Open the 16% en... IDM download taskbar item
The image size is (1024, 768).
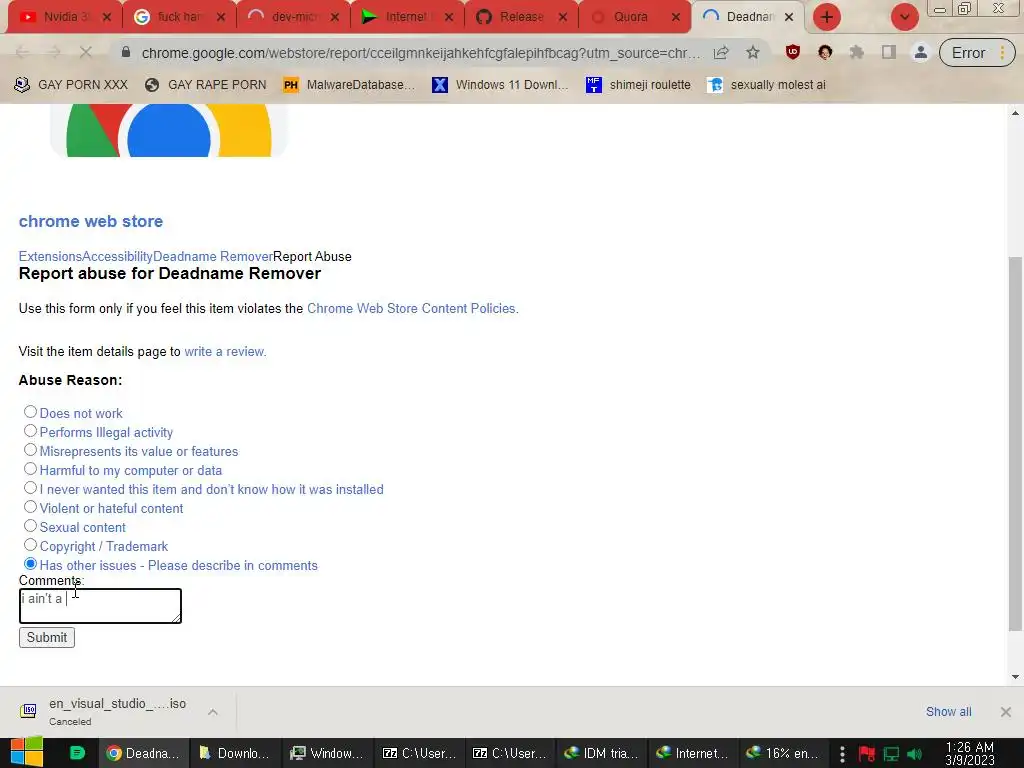(784, 753)
